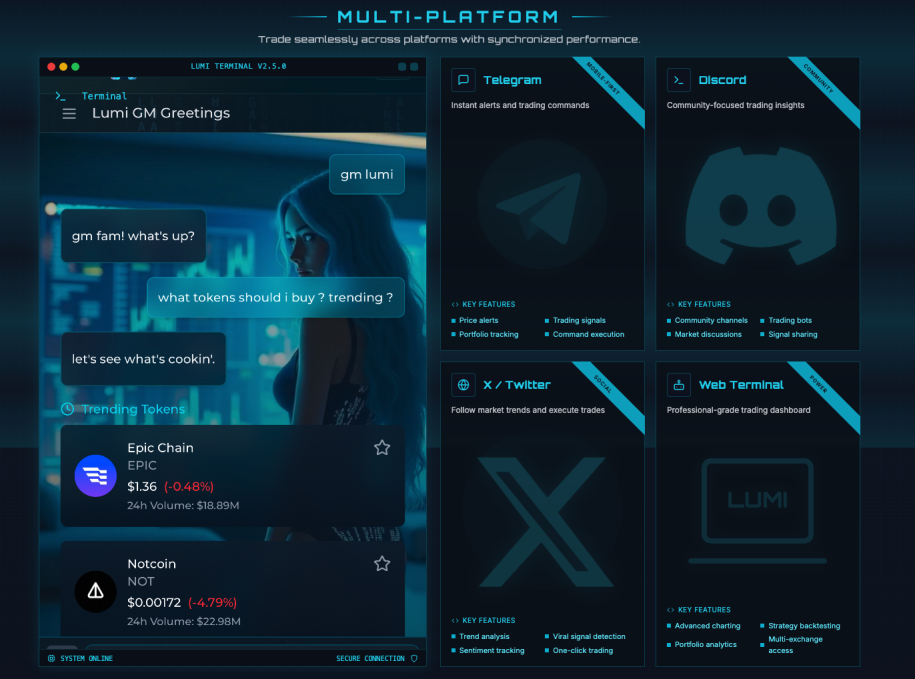This screenshot has width=915, height=679.
Task: Open the Web Terminal card title
Action: [741, 385]
